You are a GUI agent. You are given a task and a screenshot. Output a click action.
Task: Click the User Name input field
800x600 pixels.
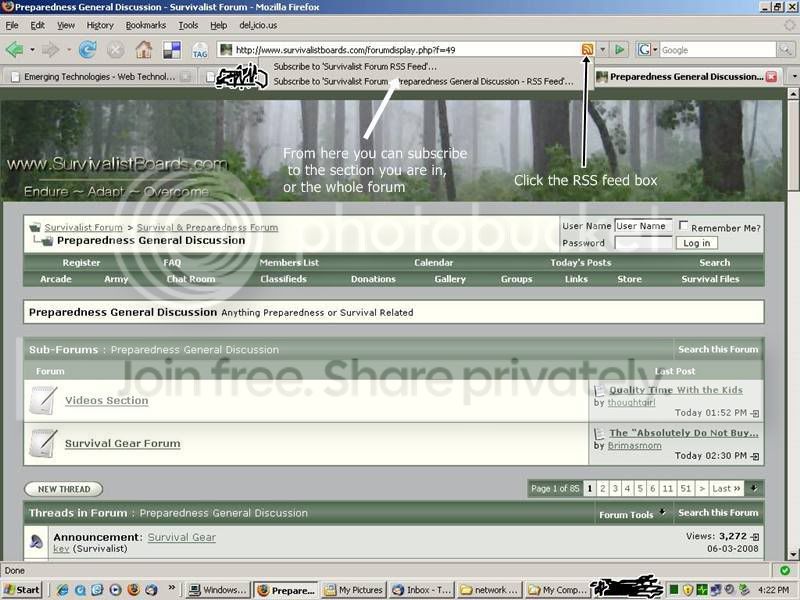(x=642, y=226)
